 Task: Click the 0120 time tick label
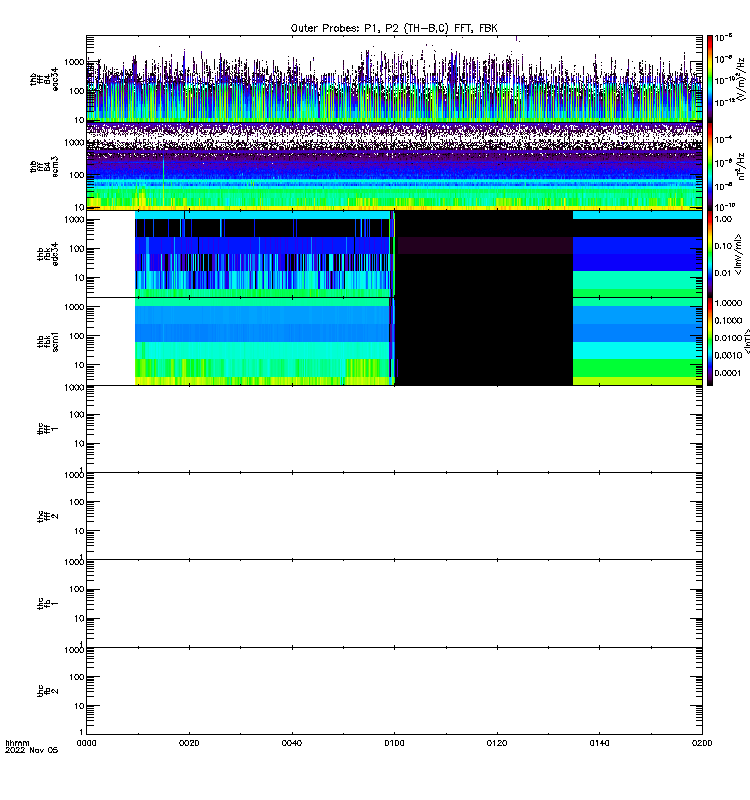497,743
